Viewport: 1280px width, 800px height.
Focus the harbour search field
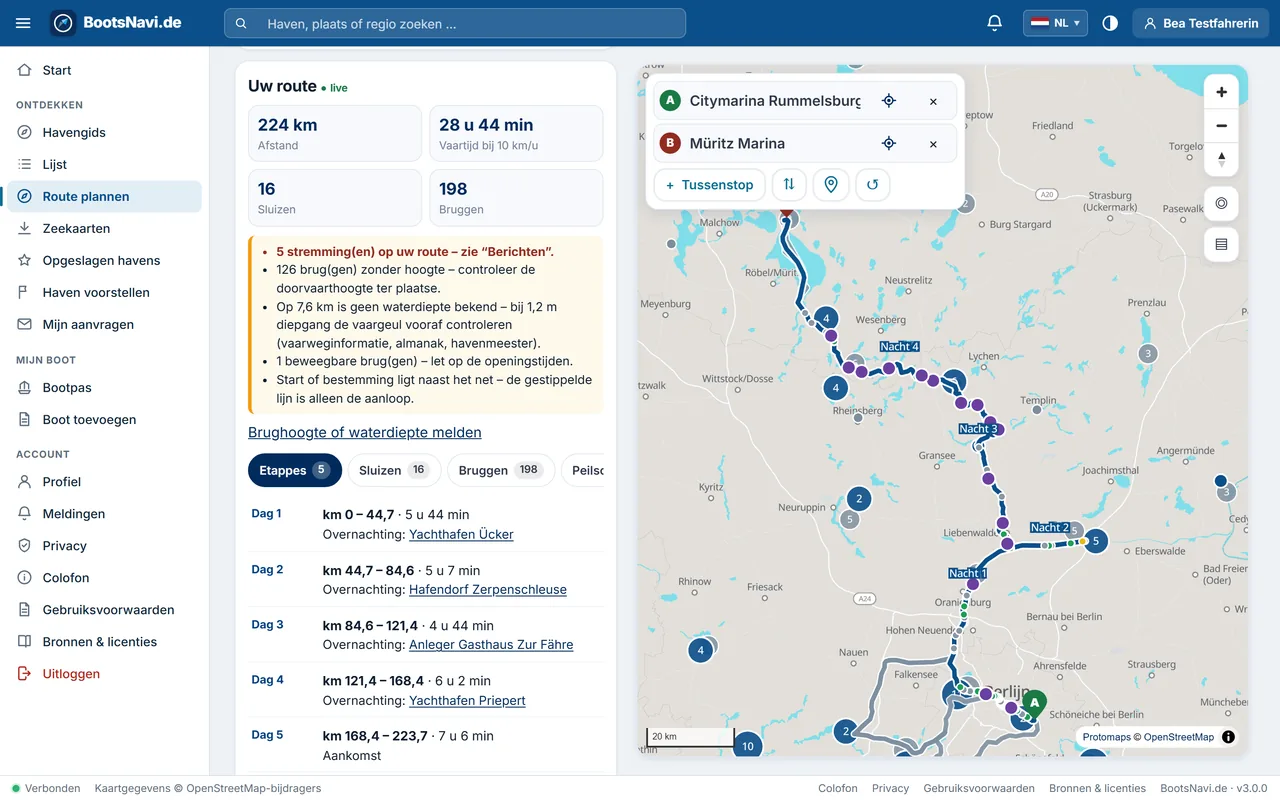pos(455,23)
